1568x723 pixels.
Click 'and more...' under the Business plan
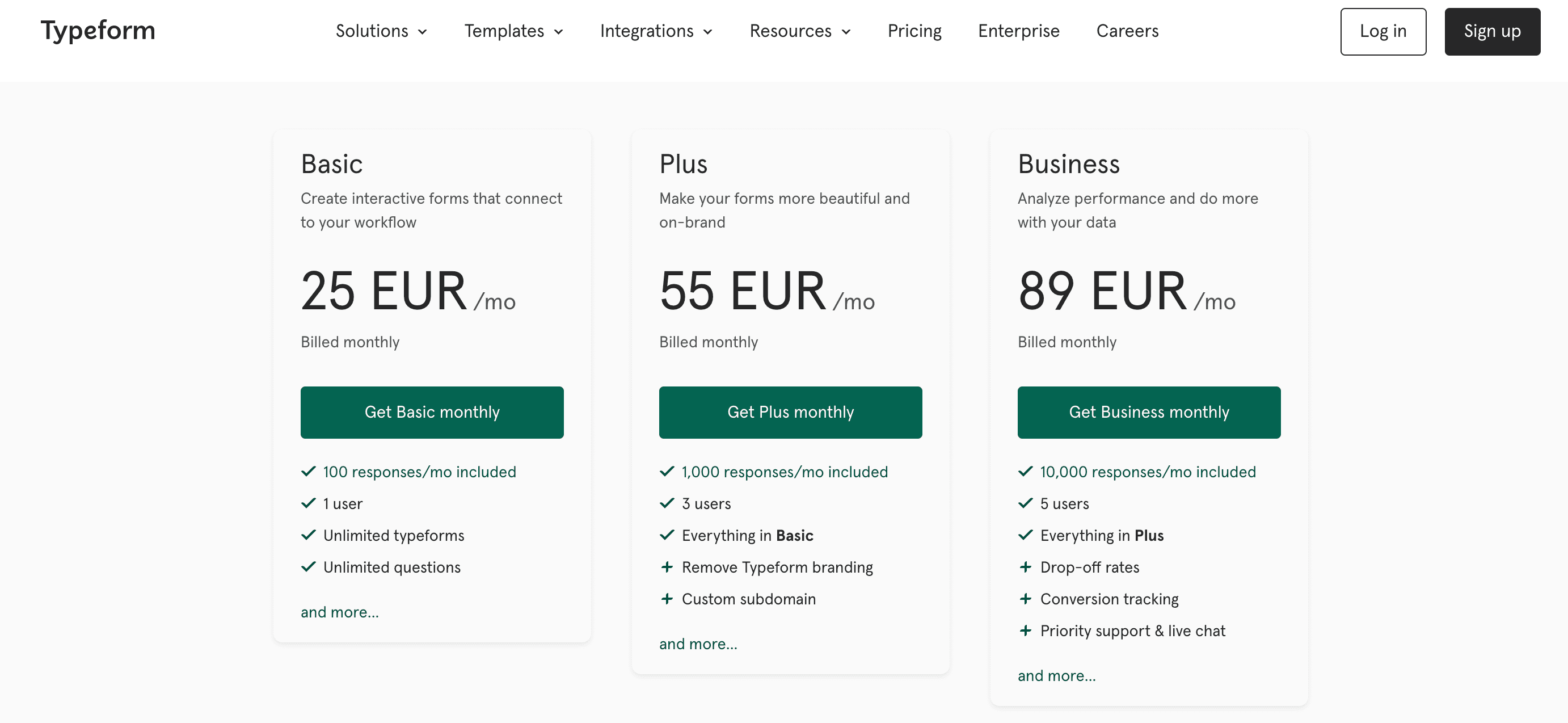pos(1056,675)
